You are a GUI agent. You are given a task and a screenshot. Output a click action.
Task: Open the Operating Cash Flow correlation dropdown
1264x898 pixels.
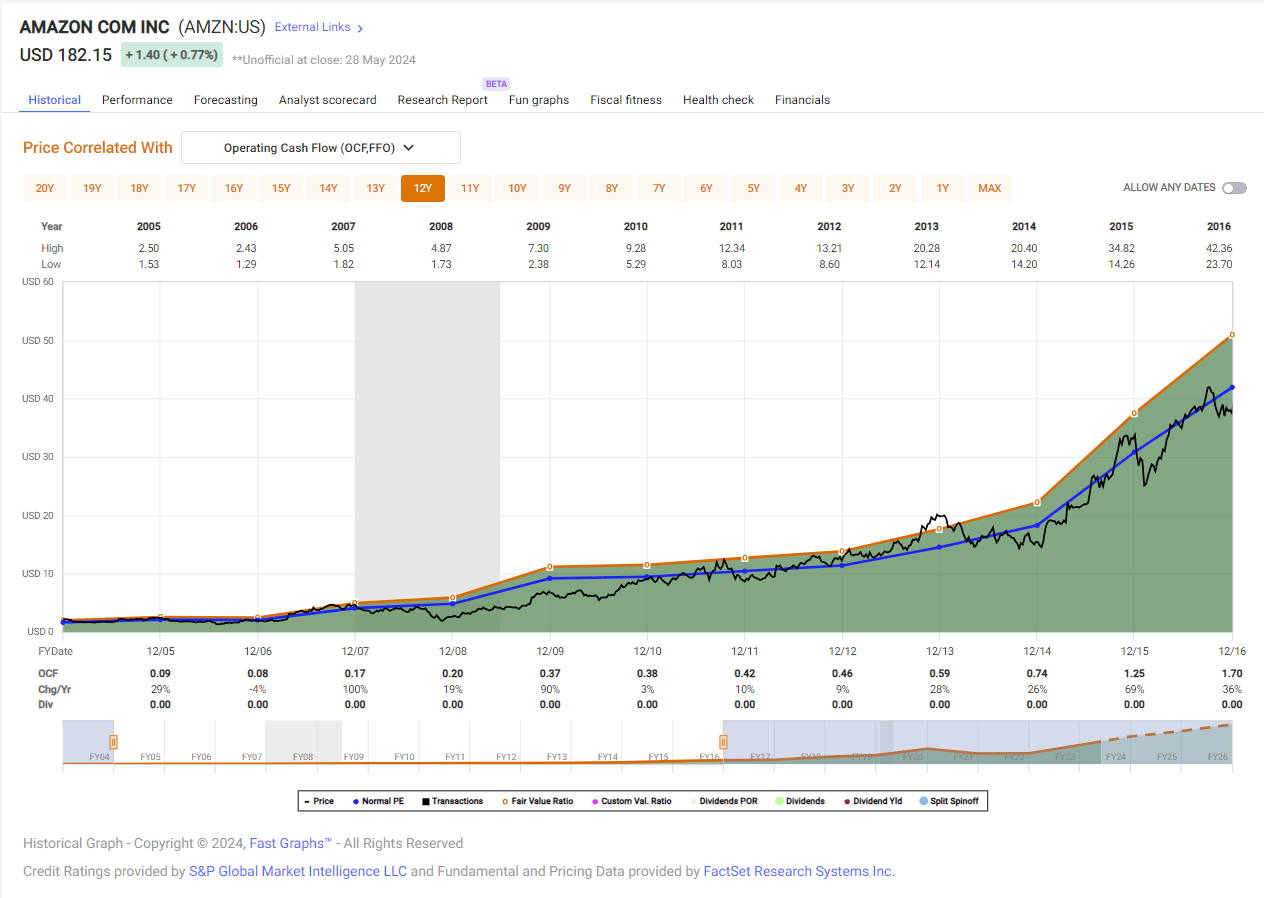320,148
